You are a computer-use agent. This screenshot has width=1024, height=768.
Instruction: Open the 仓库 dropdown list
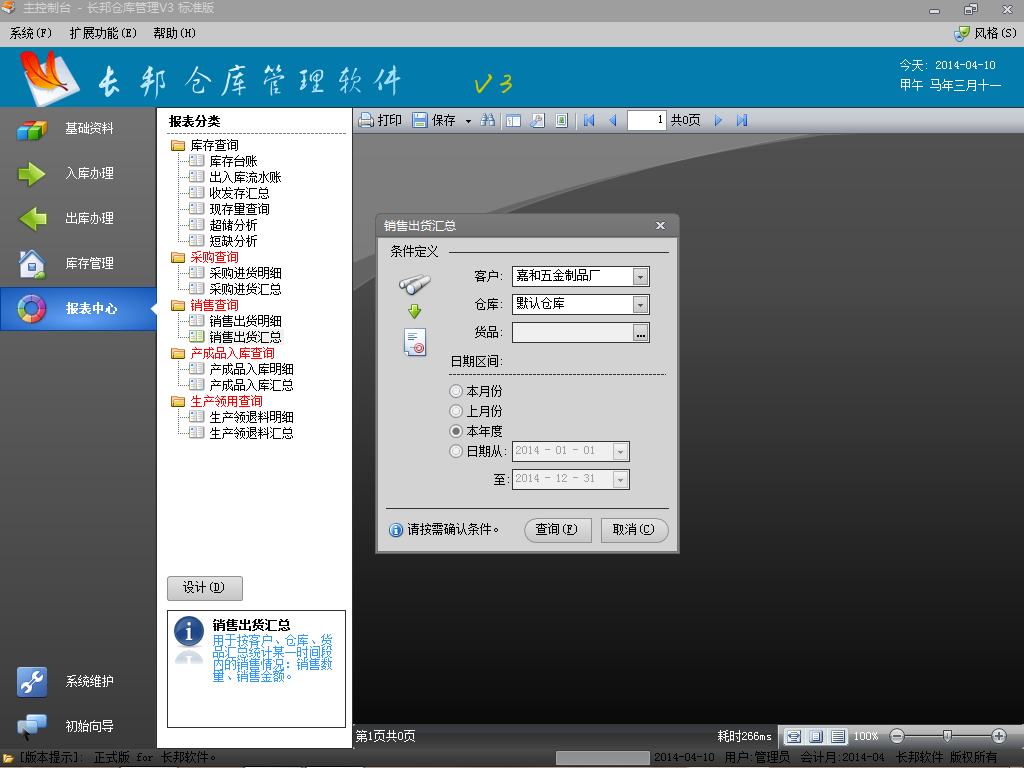[x=640, y=304]
